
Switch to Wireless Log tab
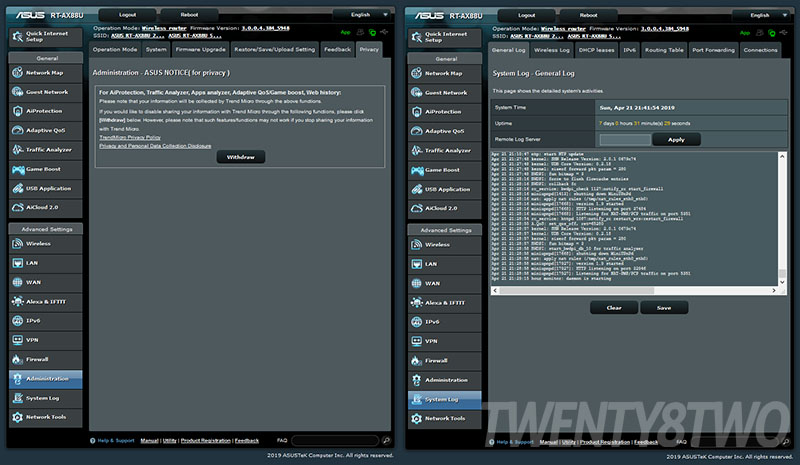coord(552,50)
